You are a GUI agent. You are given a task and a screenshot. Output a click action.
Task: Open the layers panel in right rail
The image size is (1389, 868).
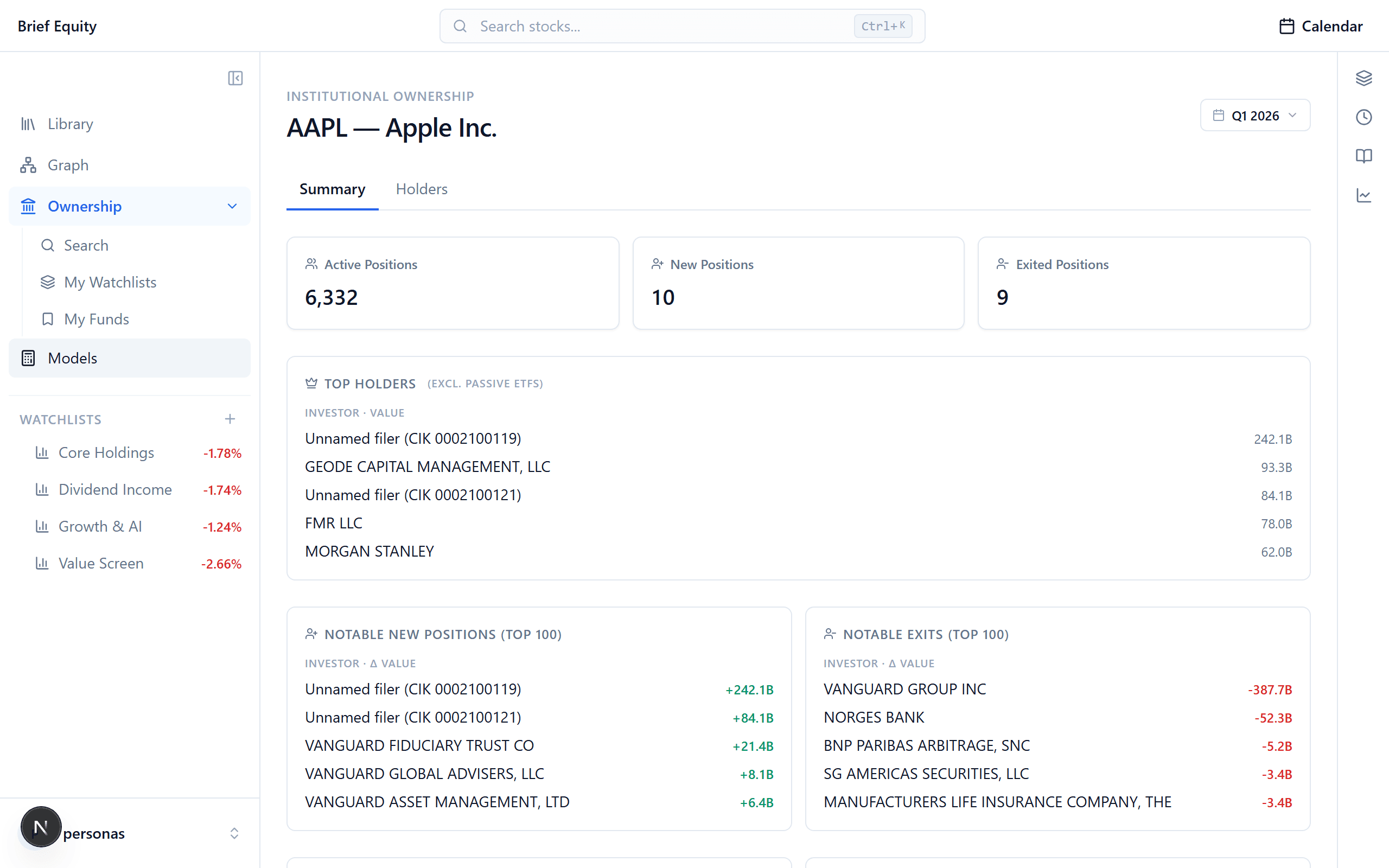(1363, 78)
